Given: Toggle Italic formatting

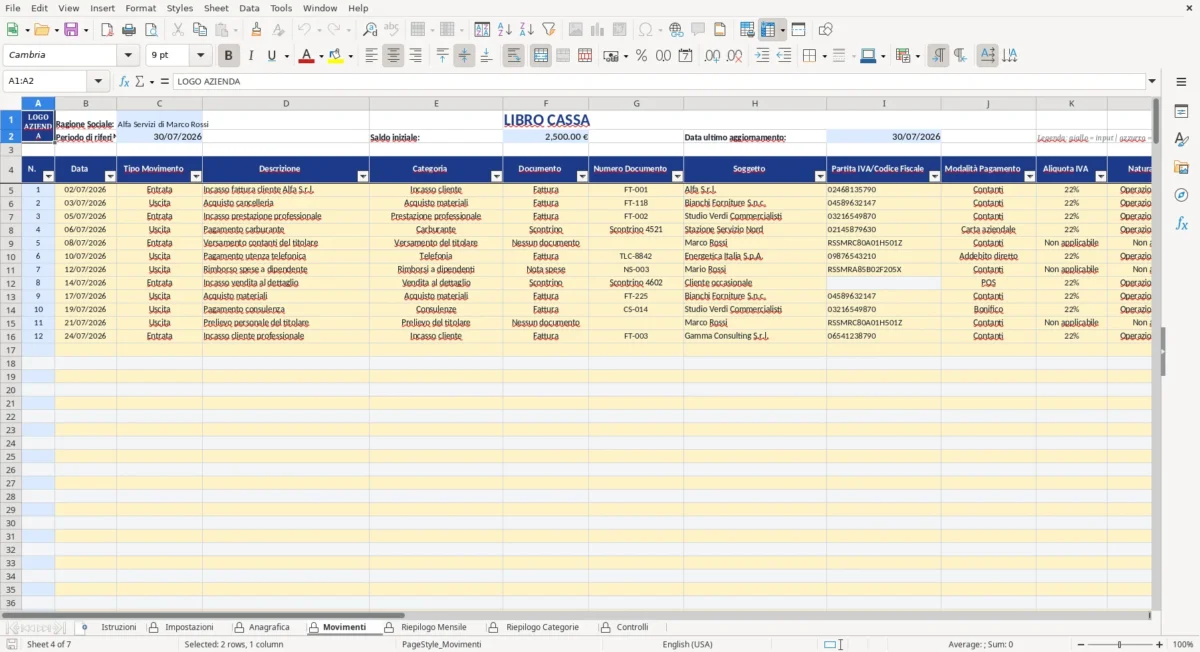Looking at the screenshot, I should click(x=250, y=56).
